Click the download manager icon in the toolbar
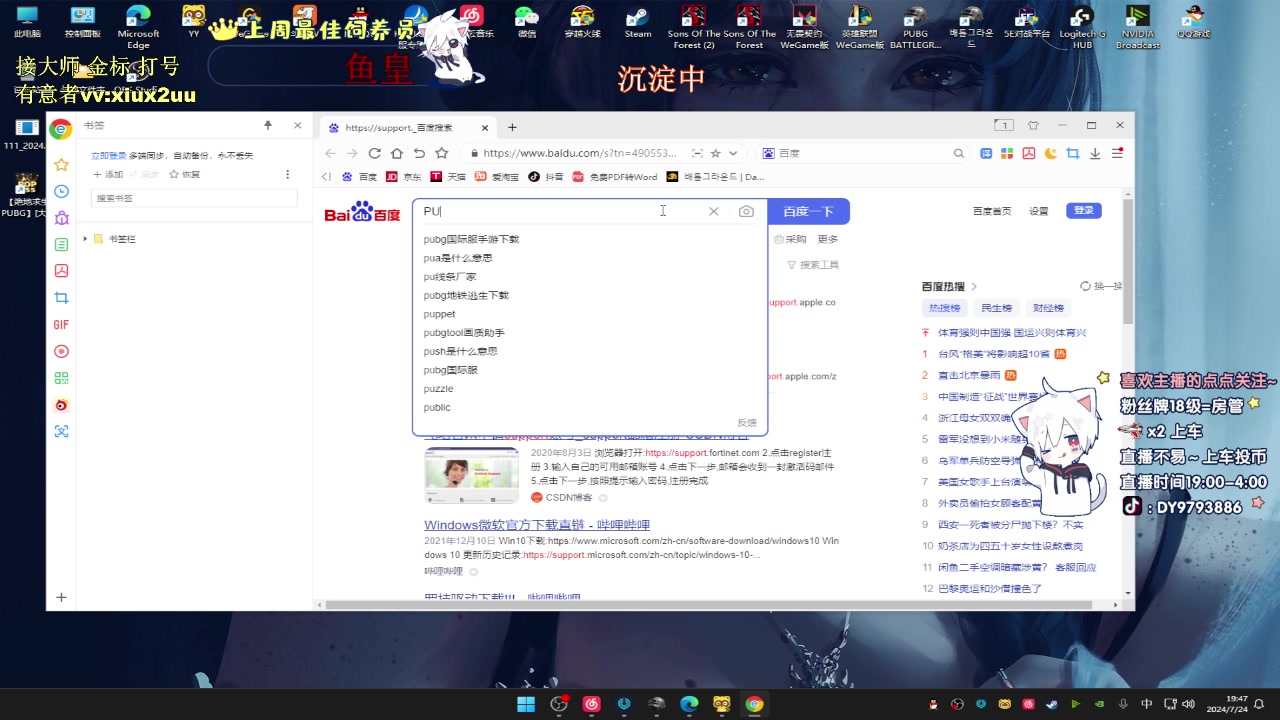This screenshot has width=1280, height=720. 1094,153
